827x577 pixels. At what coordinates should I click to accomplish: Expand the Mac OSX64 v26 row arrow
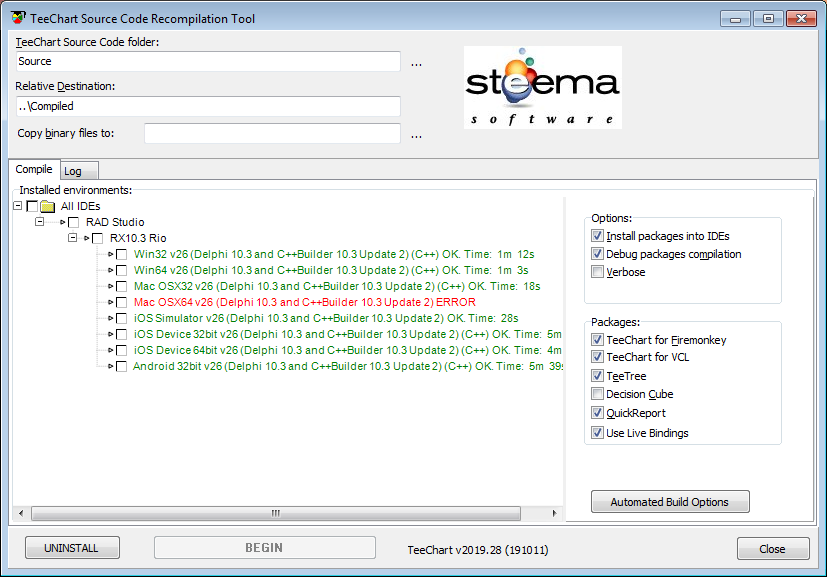(110, 302)
